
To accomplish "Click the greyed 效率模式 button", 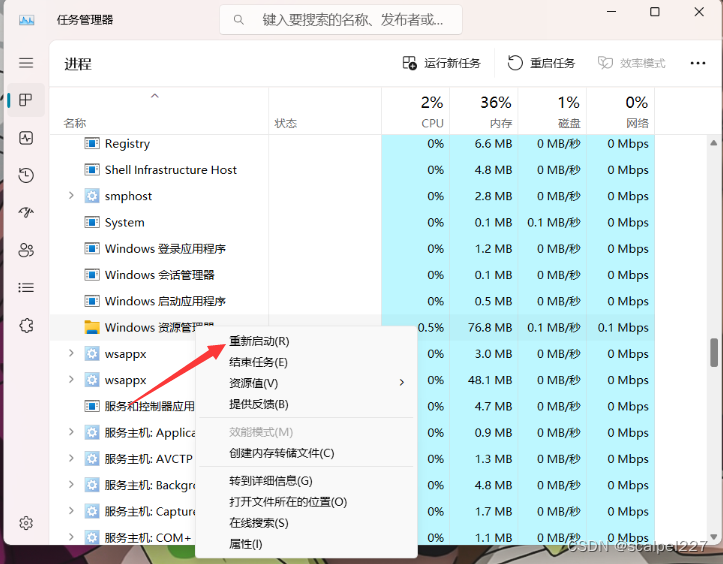I will pos(631,63).
